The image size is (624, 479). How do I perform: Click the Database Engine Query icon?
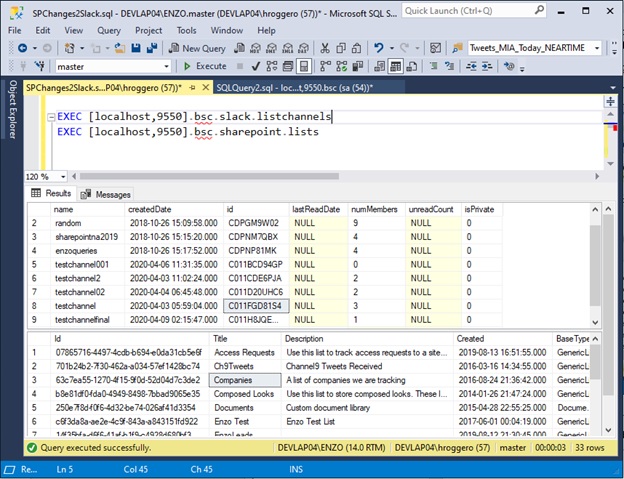coord(239,48)
